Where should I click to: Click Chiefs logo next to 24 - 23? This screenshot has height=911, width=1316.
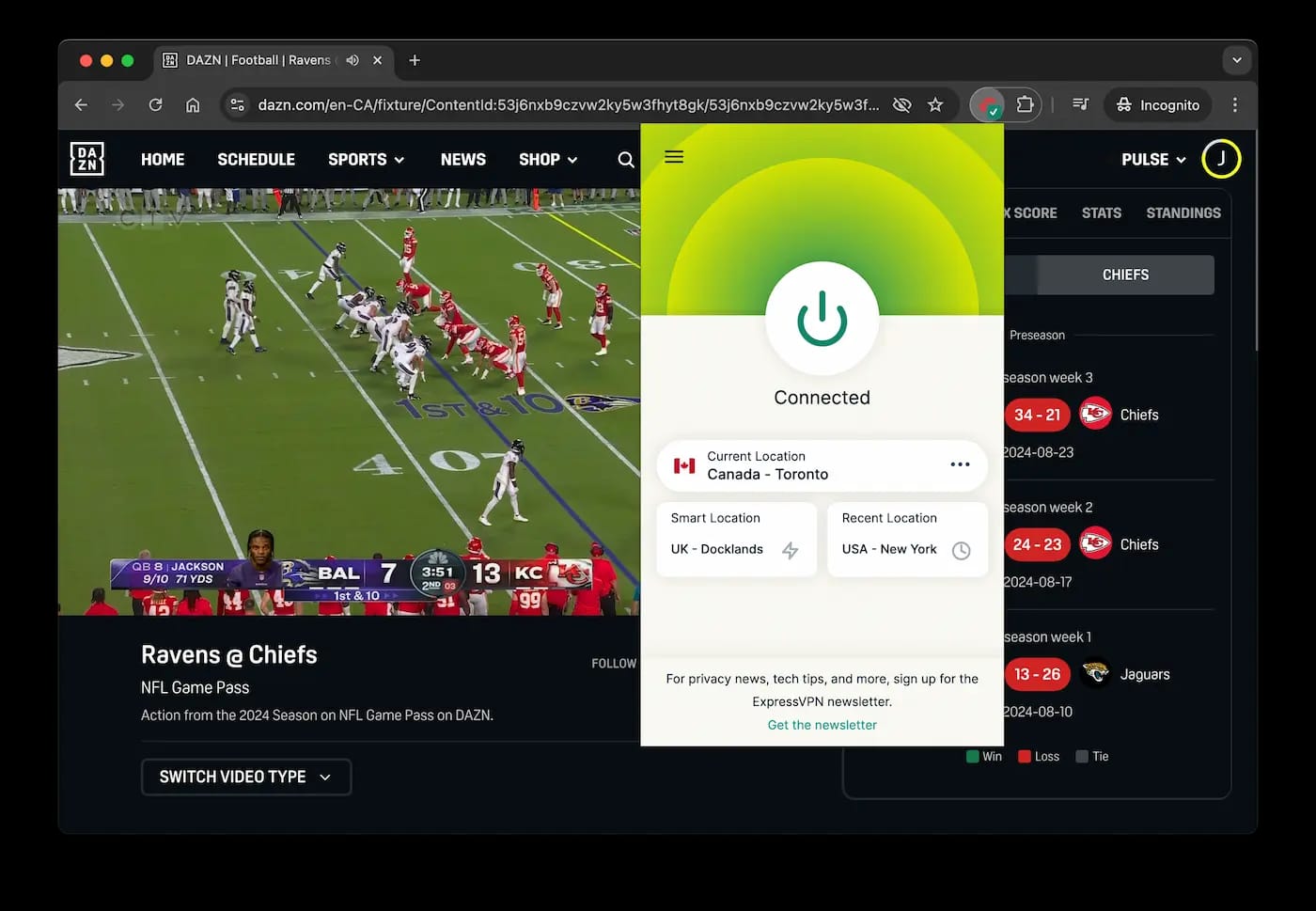[x=1095, y=543]
